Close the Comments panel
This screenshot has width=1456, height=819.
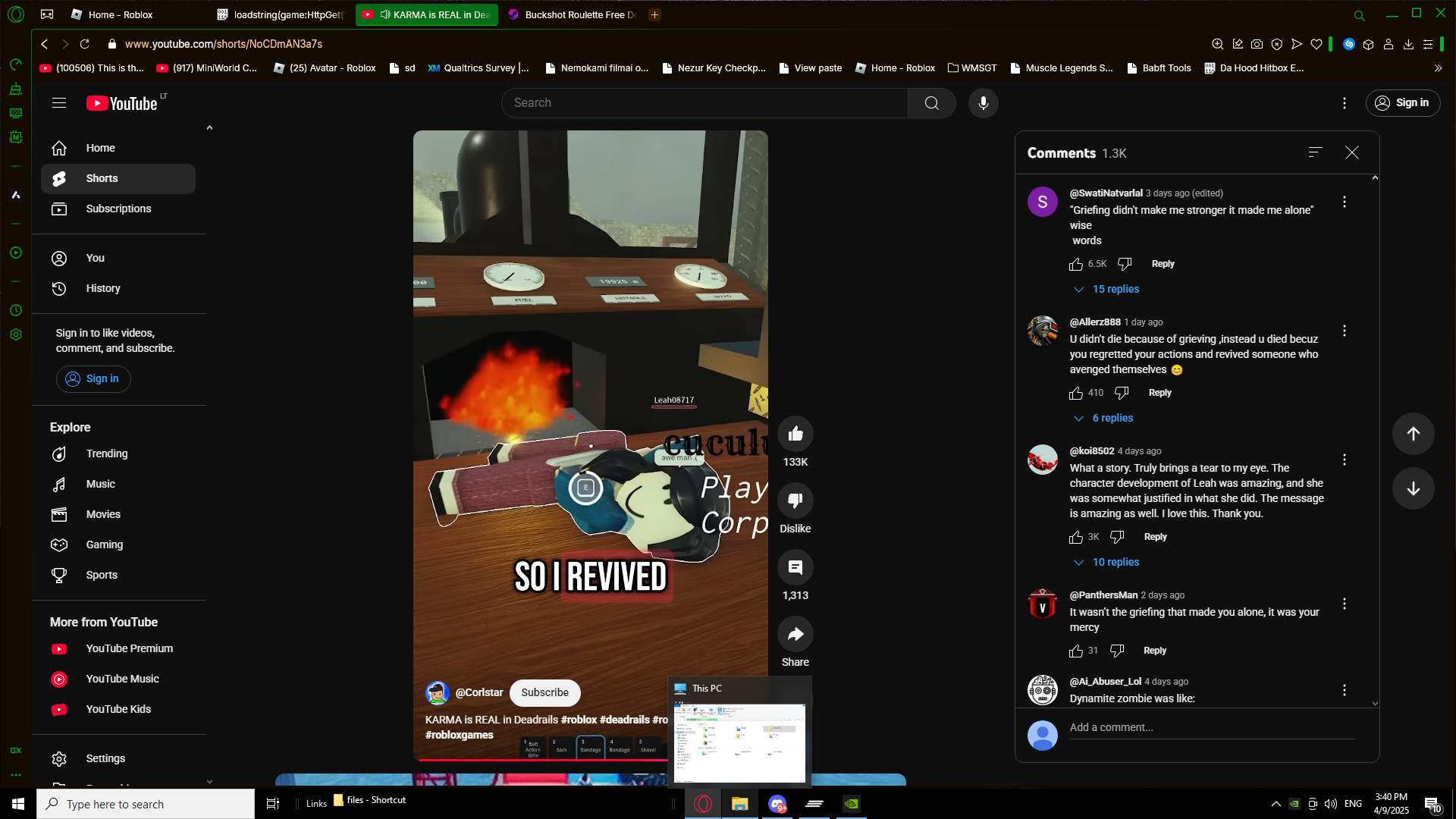click(1351, 152)
